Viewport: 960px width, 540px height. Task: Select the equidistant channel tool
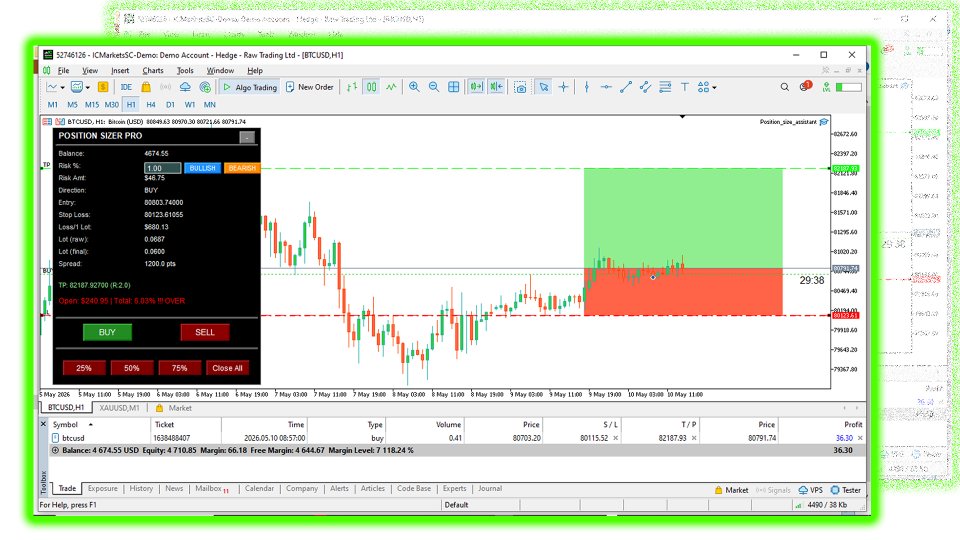click(645, 87)
